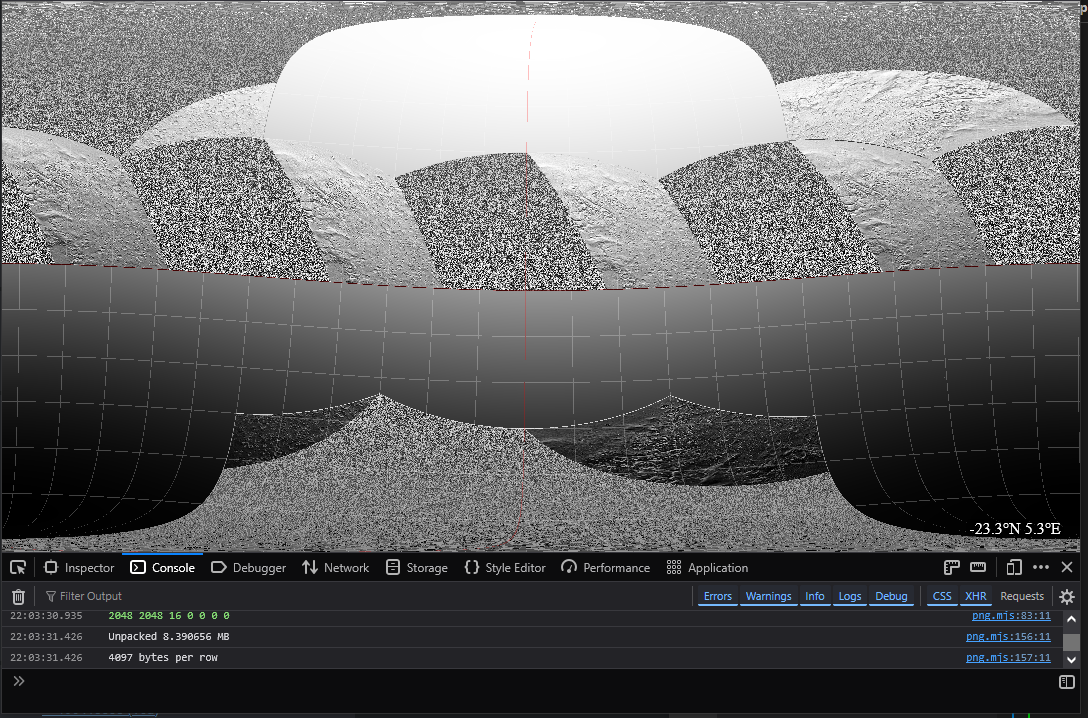Select log message '2048 2048 16 0 0 0 0'
Image resolution: width=1088 pixels, height=718 pixels.
(x=169, y=615)
